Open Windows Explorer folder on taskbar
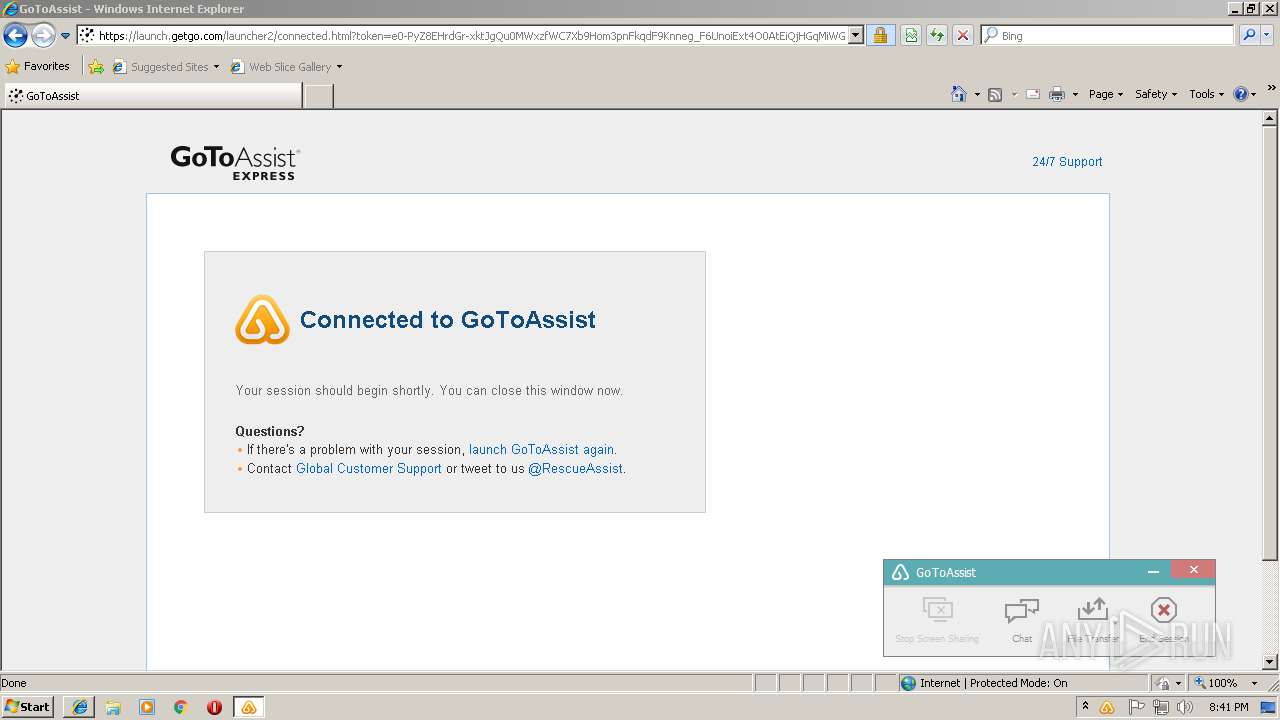This screenshot has height=720, width=1280. (113, 707)
